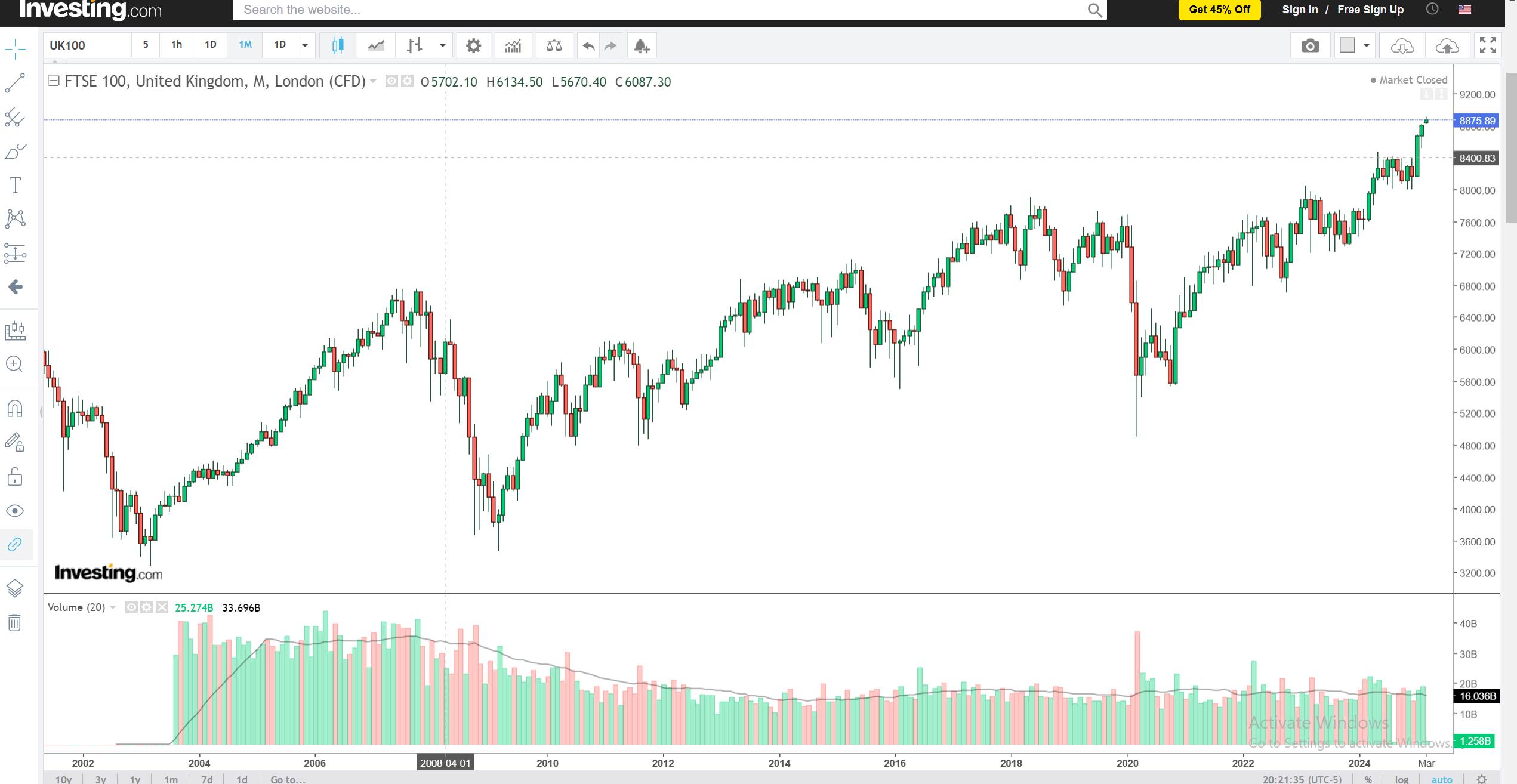Expand the bar style dropdown arrow
The width and height of the screenshot is (1517, 784).
coord(443,45)
